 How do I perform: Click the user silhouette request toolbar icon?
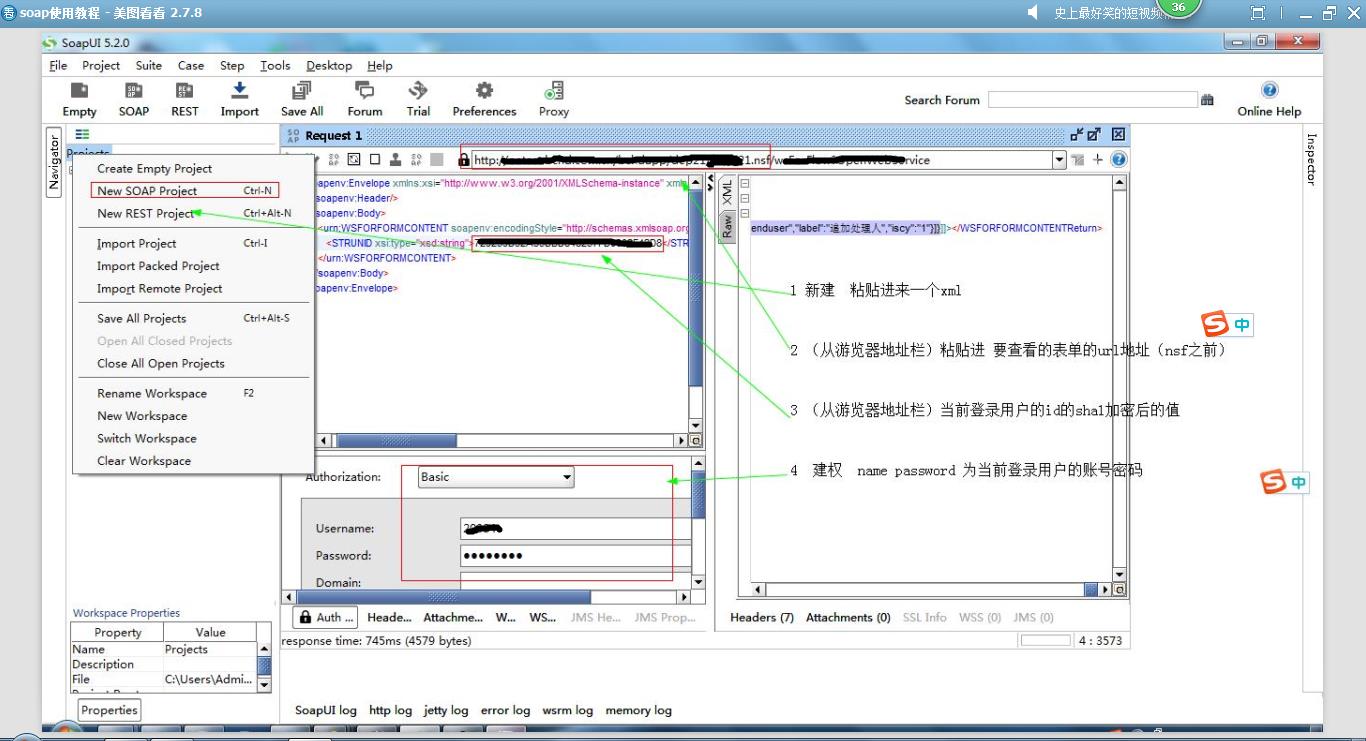point(396,159)
